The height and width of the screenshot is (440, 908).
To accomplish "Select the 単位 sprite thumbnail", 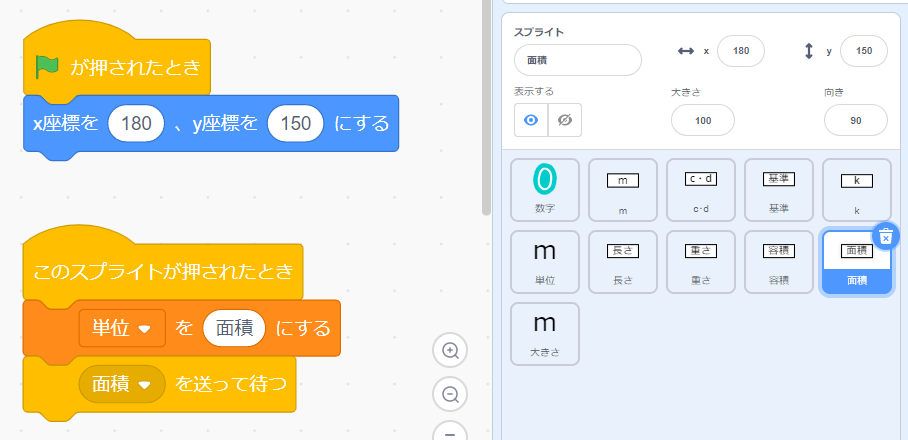I will tap(544, 262).
